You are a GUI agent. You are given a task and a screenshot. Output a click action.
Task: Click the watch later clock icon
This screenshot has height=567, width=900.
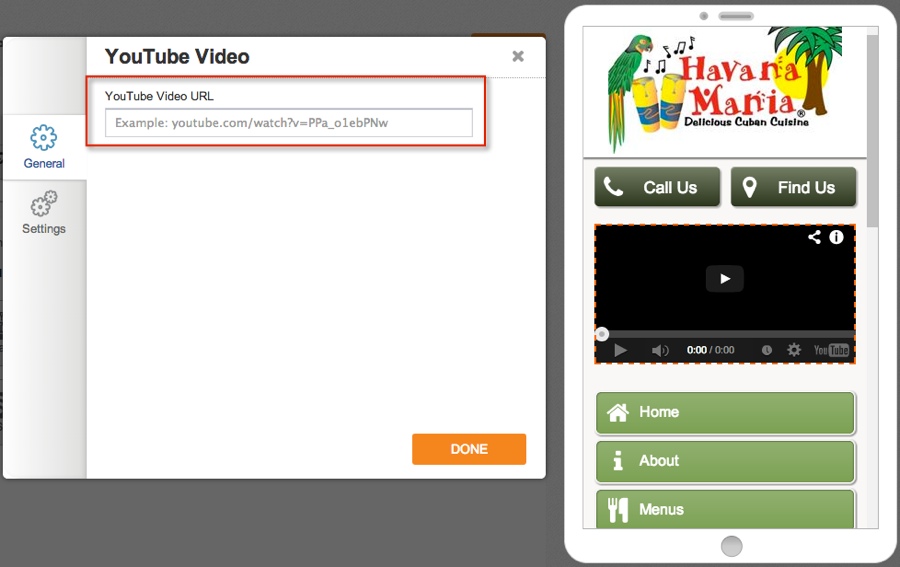click(766, 350)
